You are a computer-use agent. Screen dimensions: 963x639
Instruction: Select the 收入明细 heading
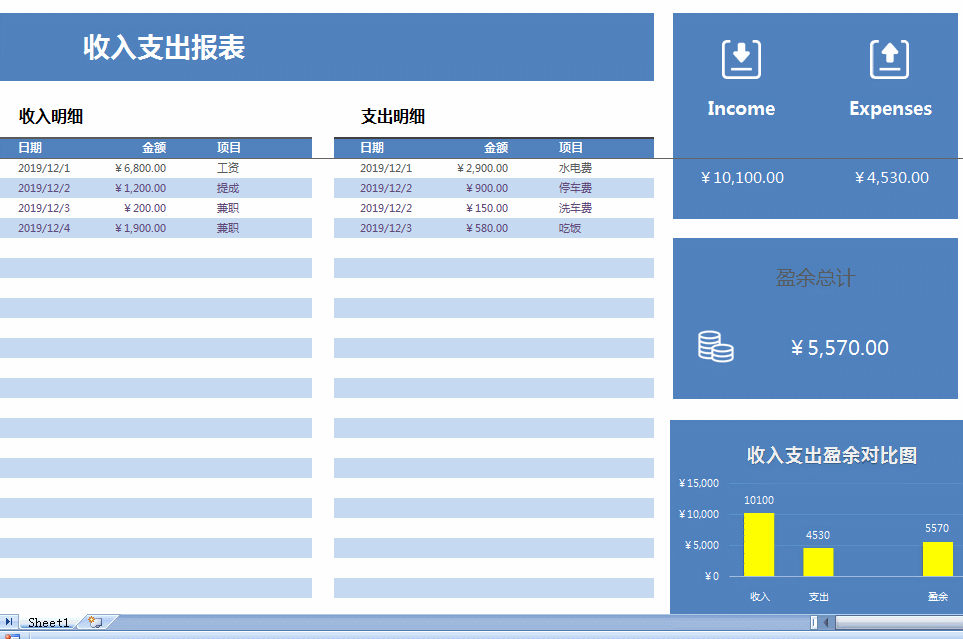click(51, 116)
